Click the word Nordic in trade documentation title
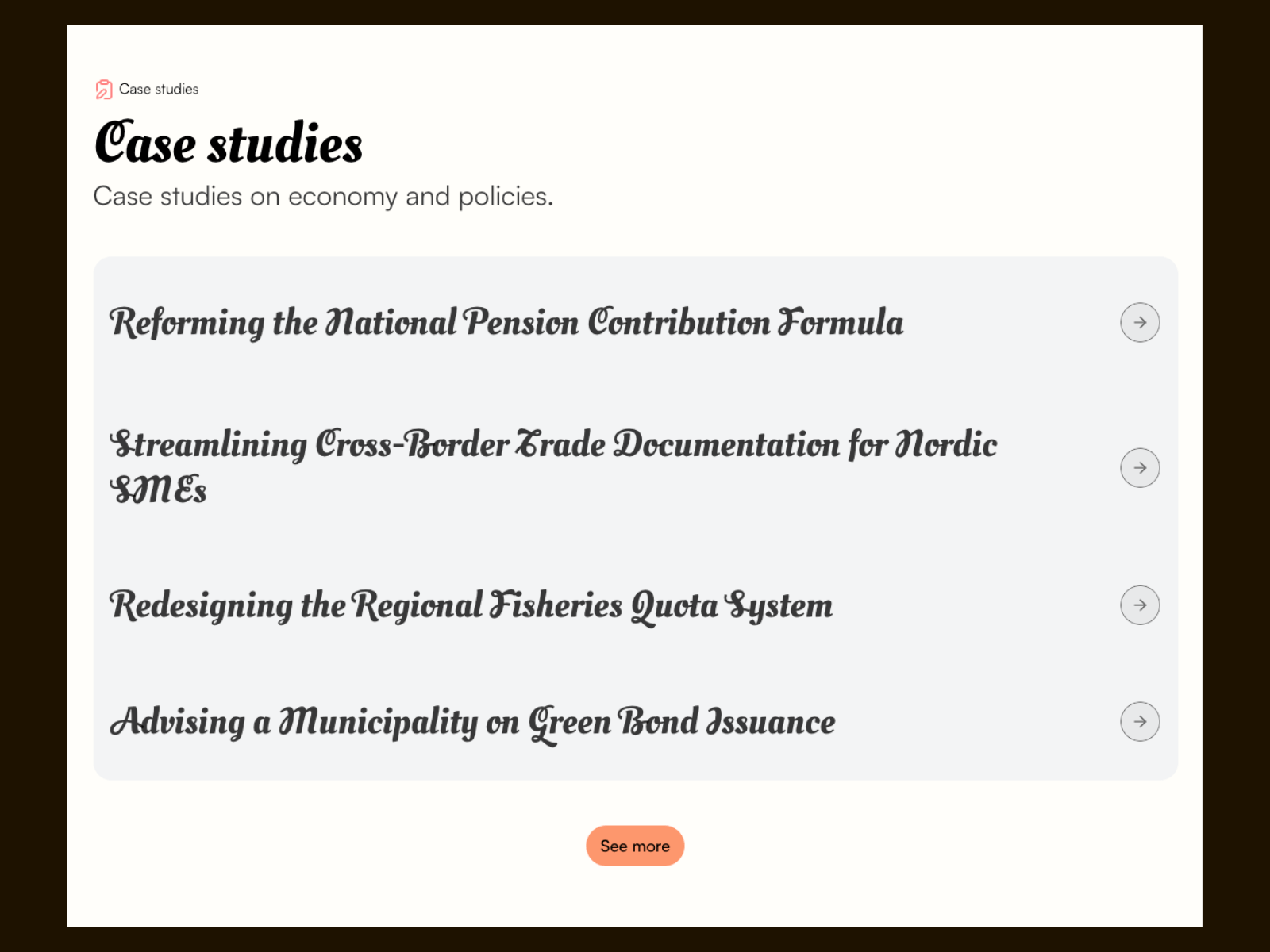The width and height of the screenshot is (1270, 952). 946,444
